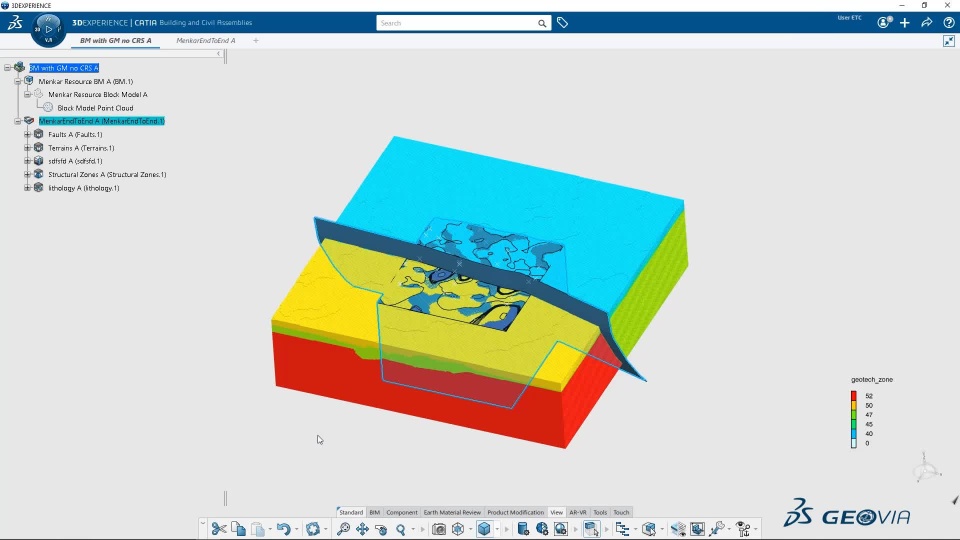
Task: Click the Undo arrow icon
Action: point(283,528)
